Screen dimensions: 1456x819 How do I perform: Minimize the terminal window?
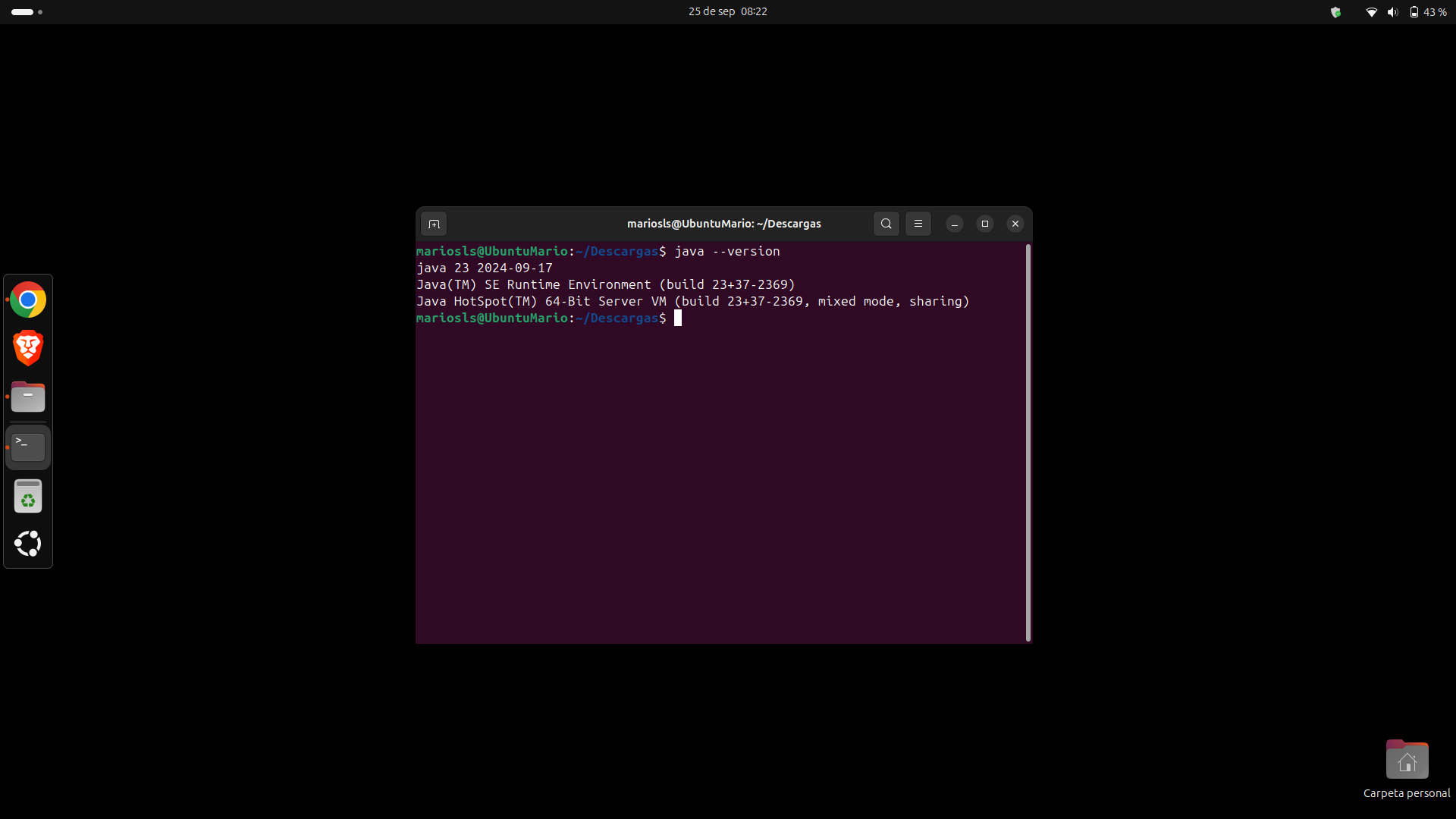[954, 224]
